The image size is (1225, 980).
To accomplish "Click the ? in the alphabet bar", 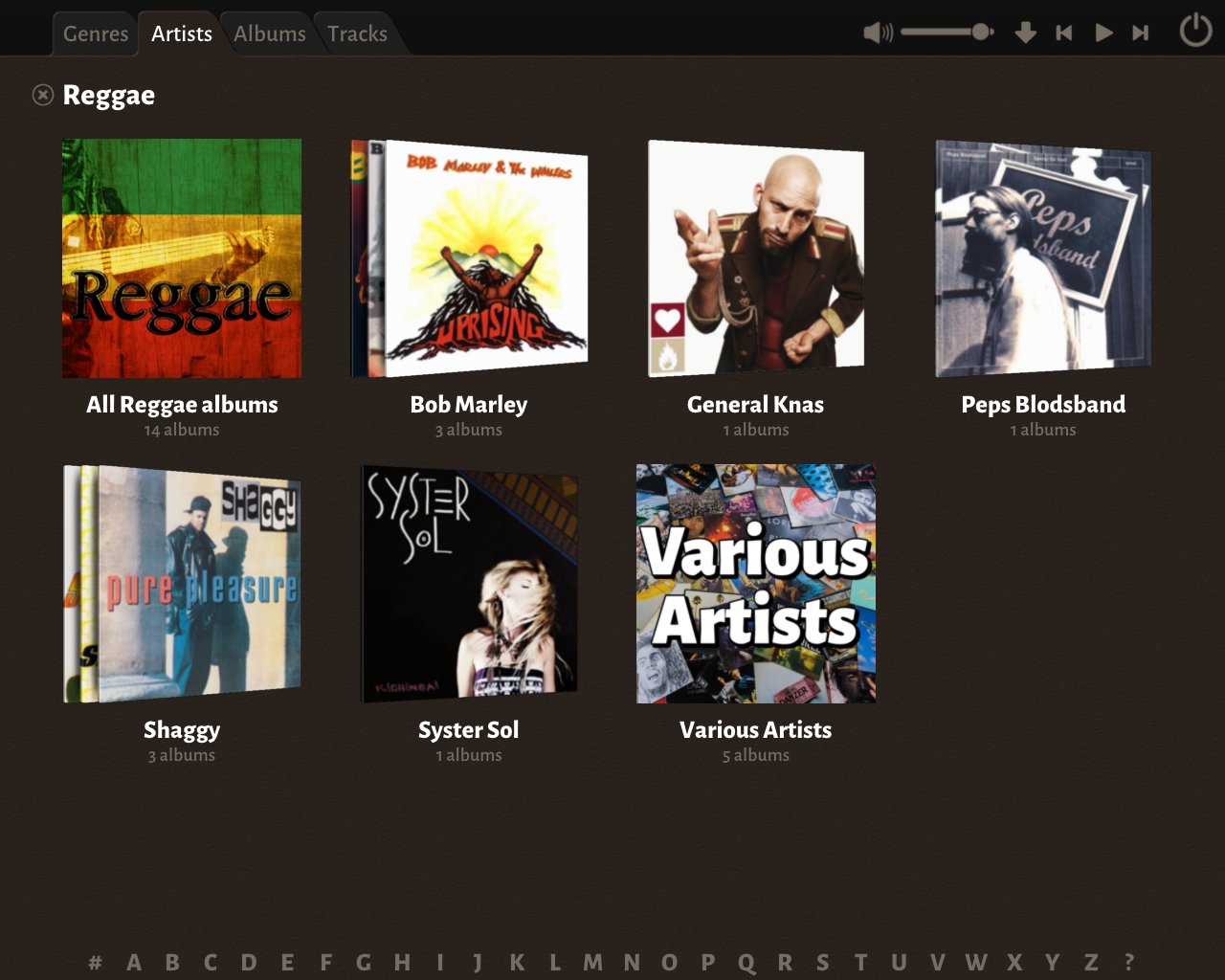I will click(x=1129, y=962).
